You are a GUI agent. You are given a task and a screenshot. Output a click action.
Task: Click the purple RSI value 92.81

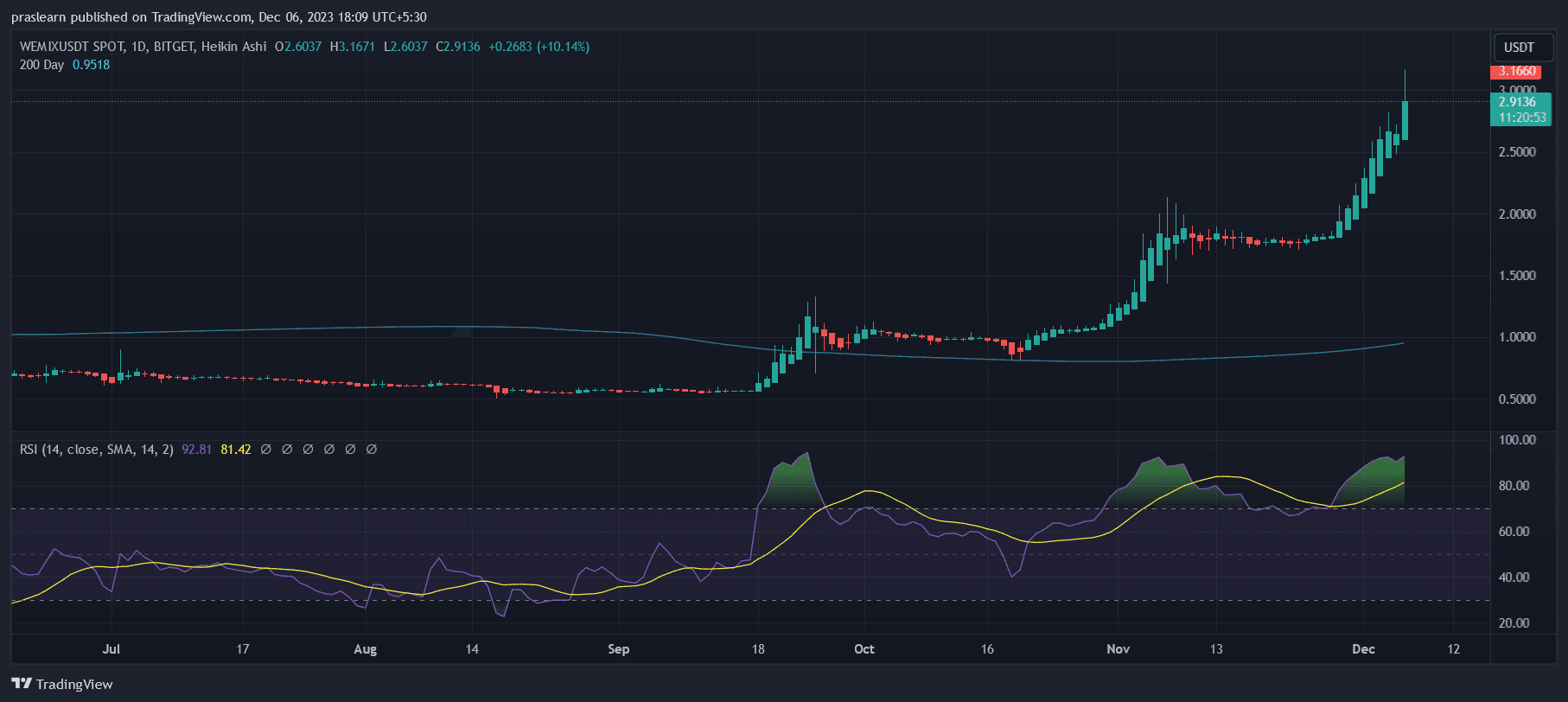pos(196,450)
